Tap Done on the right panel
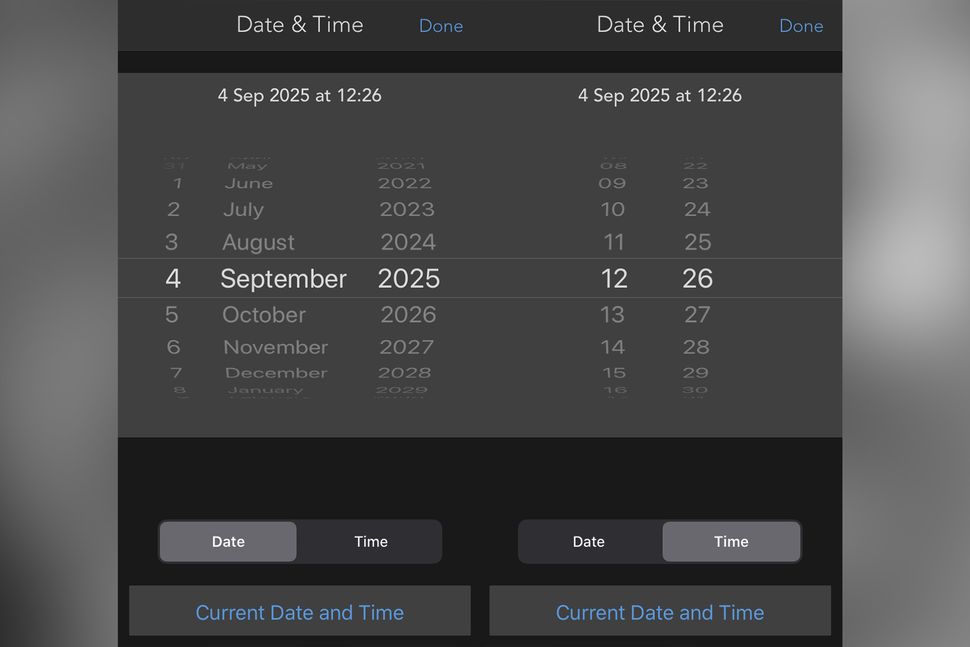Image resolution: width=970 pixels, height=647 pixels. (x=801, y=25)
